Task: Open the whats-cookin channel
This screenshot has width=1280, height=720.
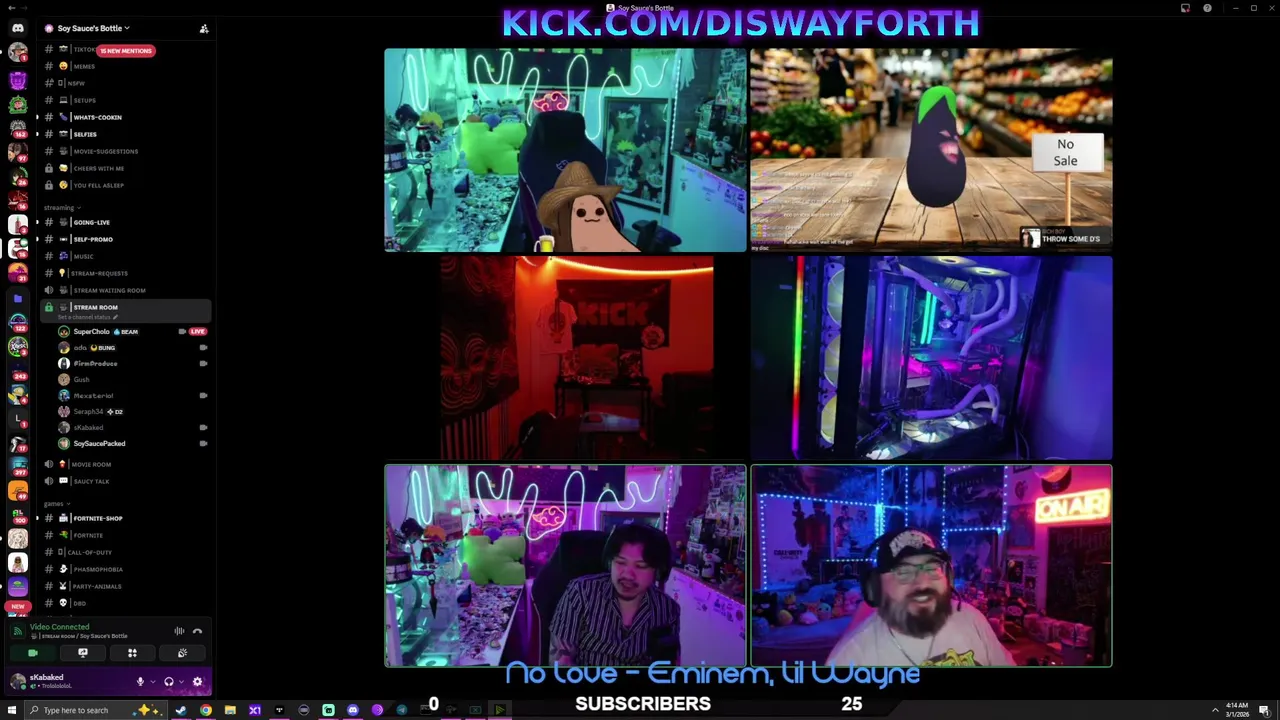Action: [x=125, y=117]
